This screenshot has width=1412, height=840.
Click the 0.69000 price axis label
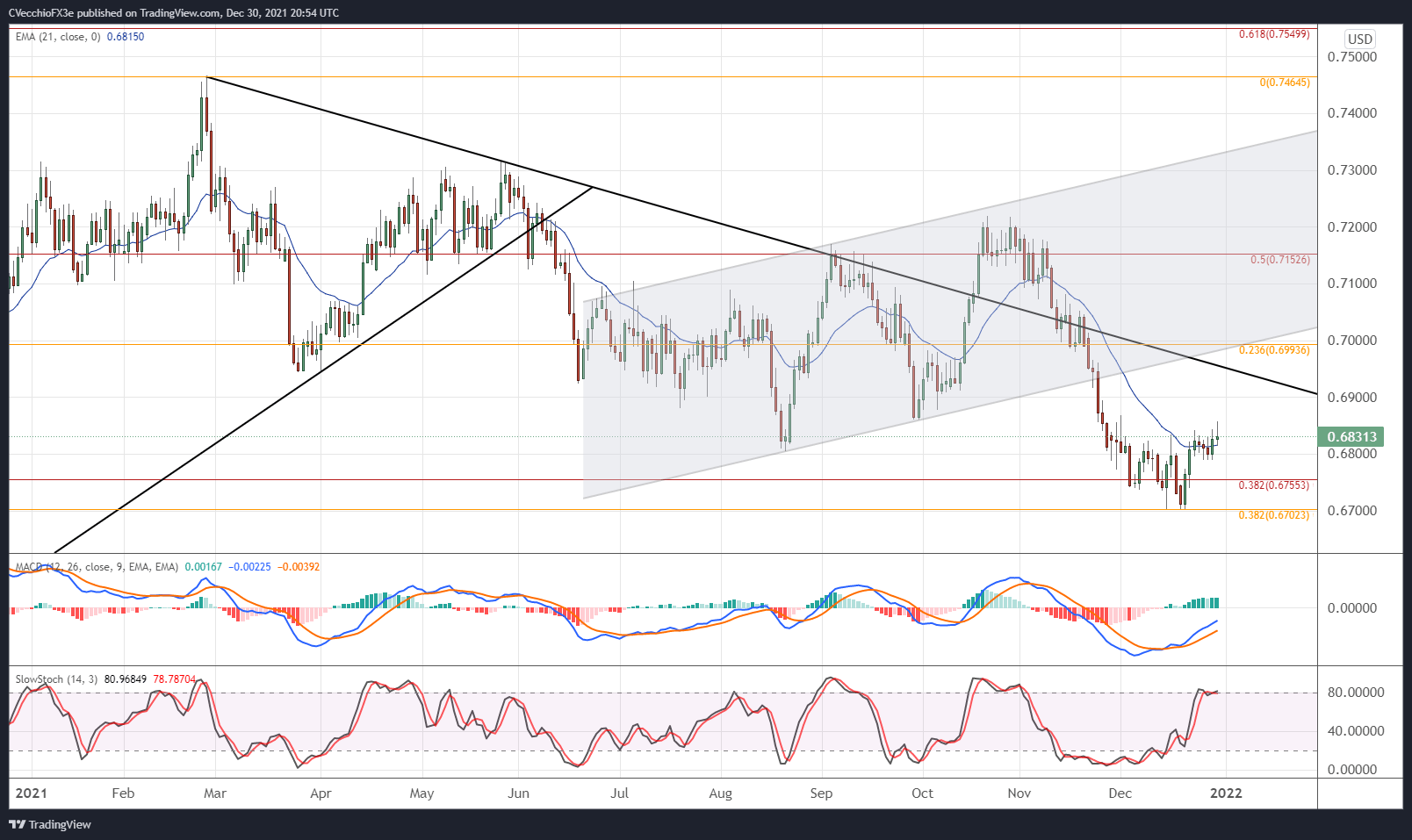coord(1352,398)
